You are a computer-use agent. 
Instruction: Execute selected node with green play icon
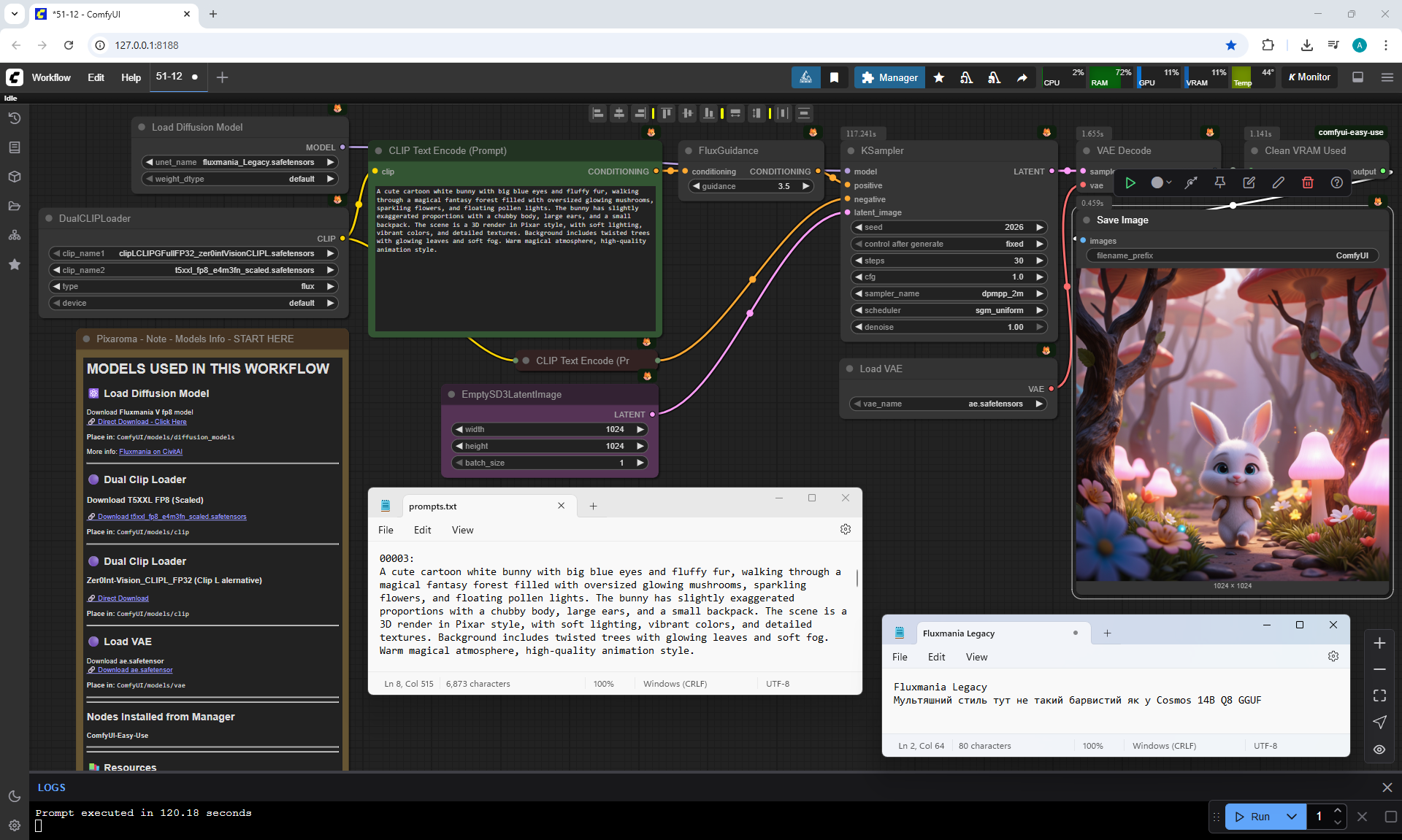[x=1130, y=183]
